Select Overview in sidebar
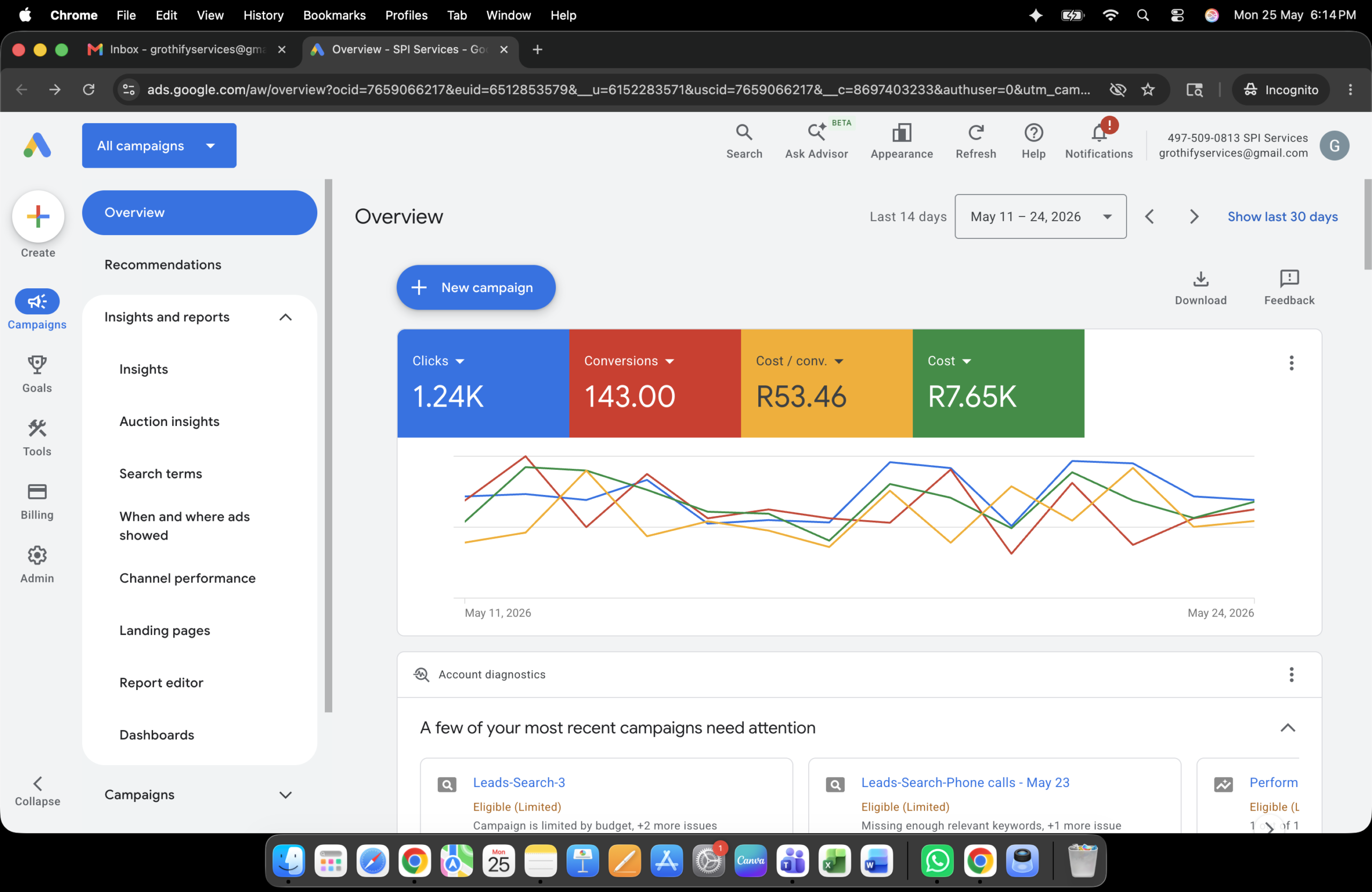The height and width of the screenshot is (892, 1372). click(199, 213)
